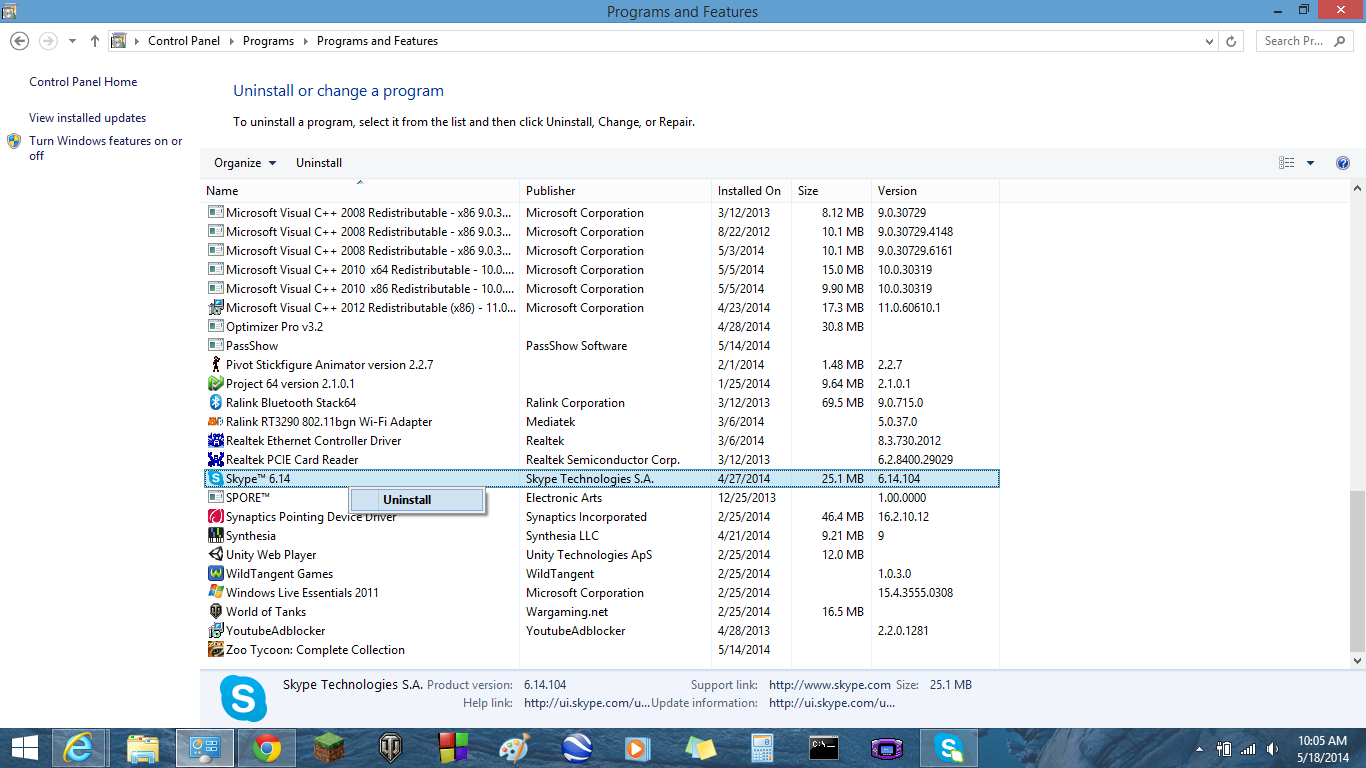Open Turn Windows features on or off
The width and height of the screenshot is (1366, 768).
point(106,148)
